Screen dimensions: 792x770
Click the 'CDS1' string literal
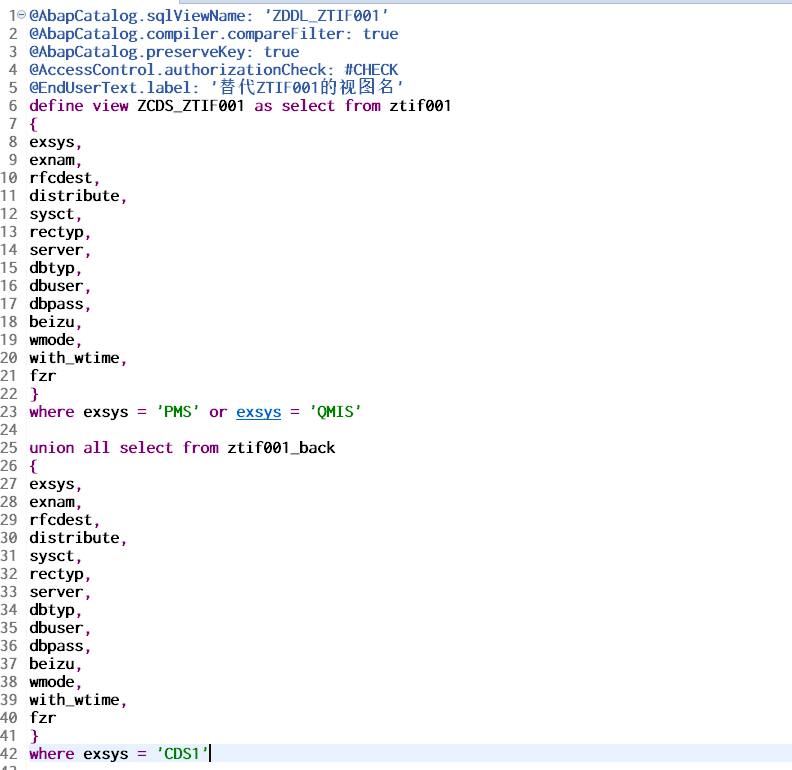tap(182, 754)
